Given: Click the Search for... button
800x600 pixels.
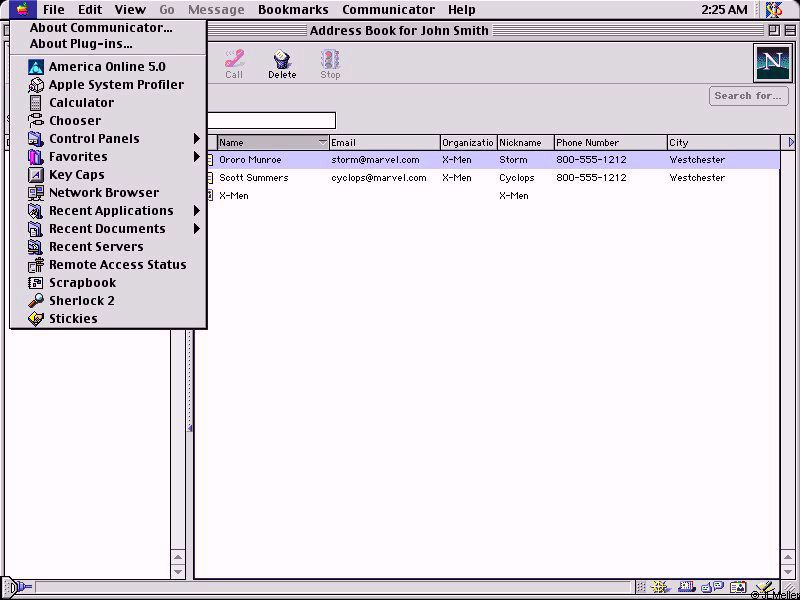Looking at the screenshot, I should 747,96.
